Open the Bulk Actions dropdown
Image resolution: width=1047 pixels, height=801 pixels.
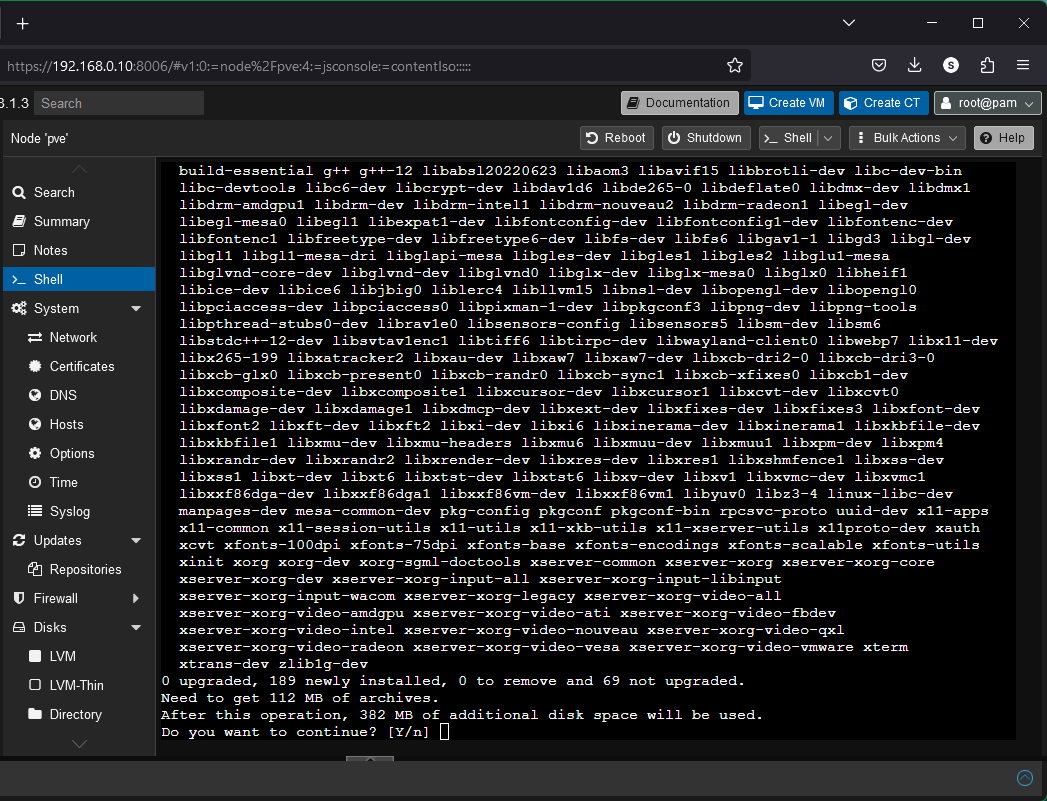click(x=907, y=138)
